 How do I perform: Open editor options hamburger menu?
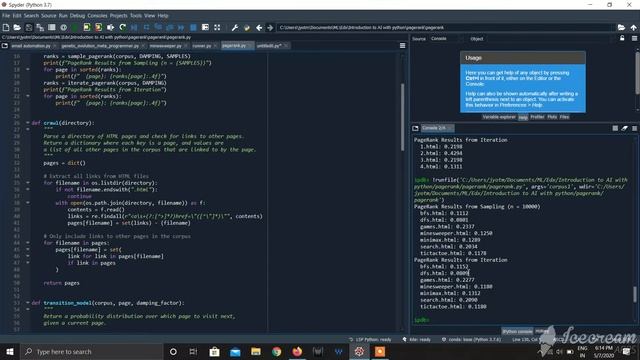pos(402,46)
